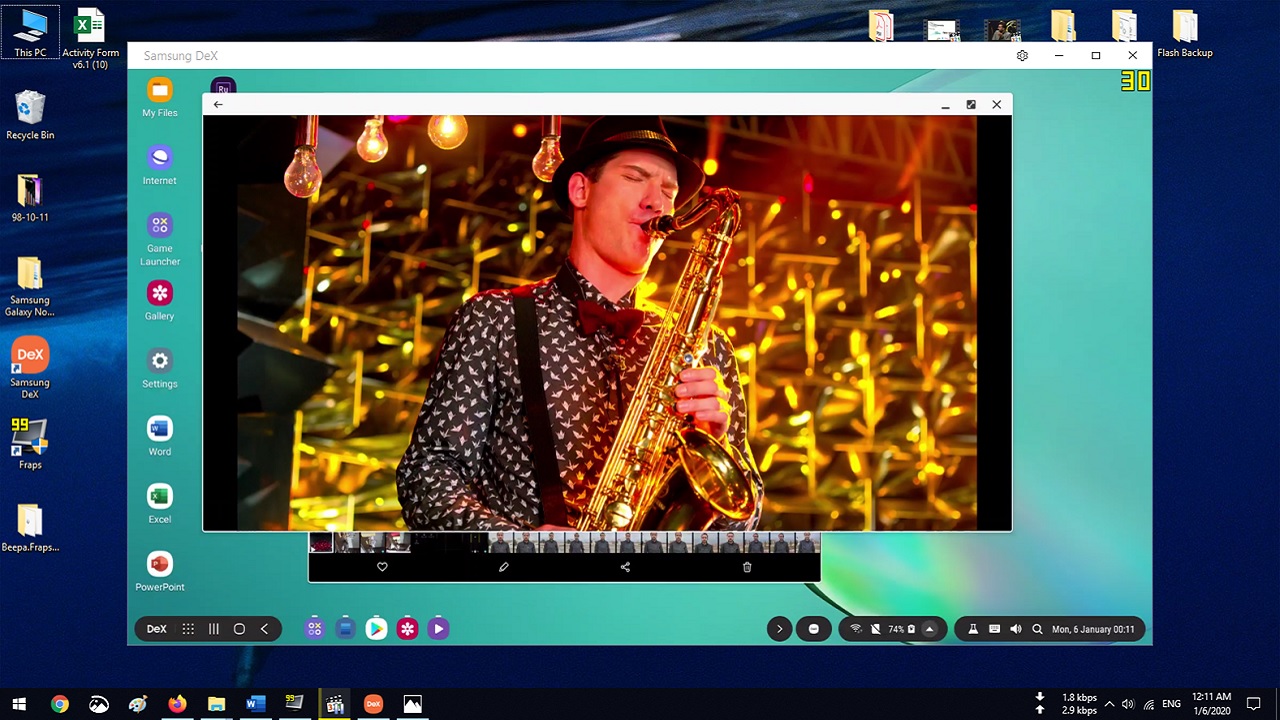Open File Explorer from taskbar

(216, 704)
